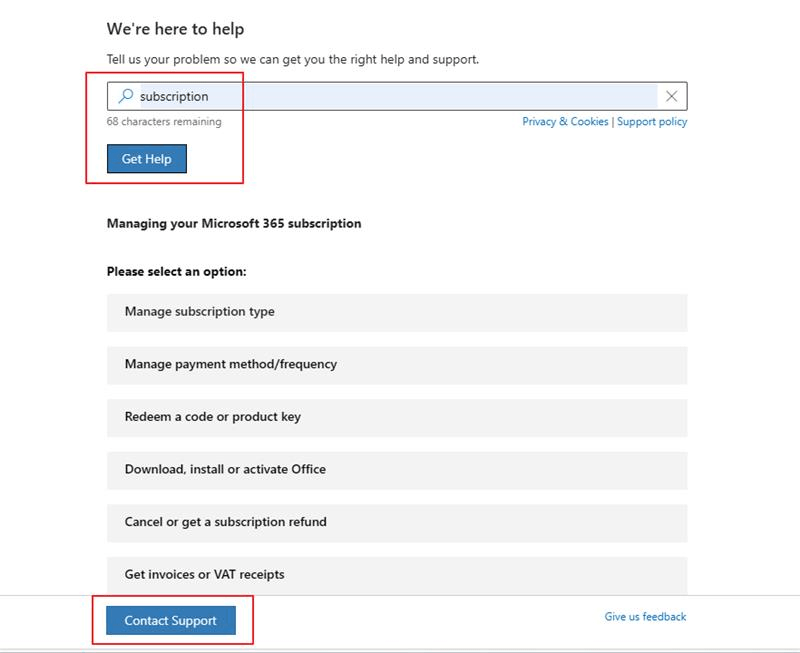This screenshot has height=653, width=800.
Task: Select Manage payment method/frequency option
Action: (397, 365)
